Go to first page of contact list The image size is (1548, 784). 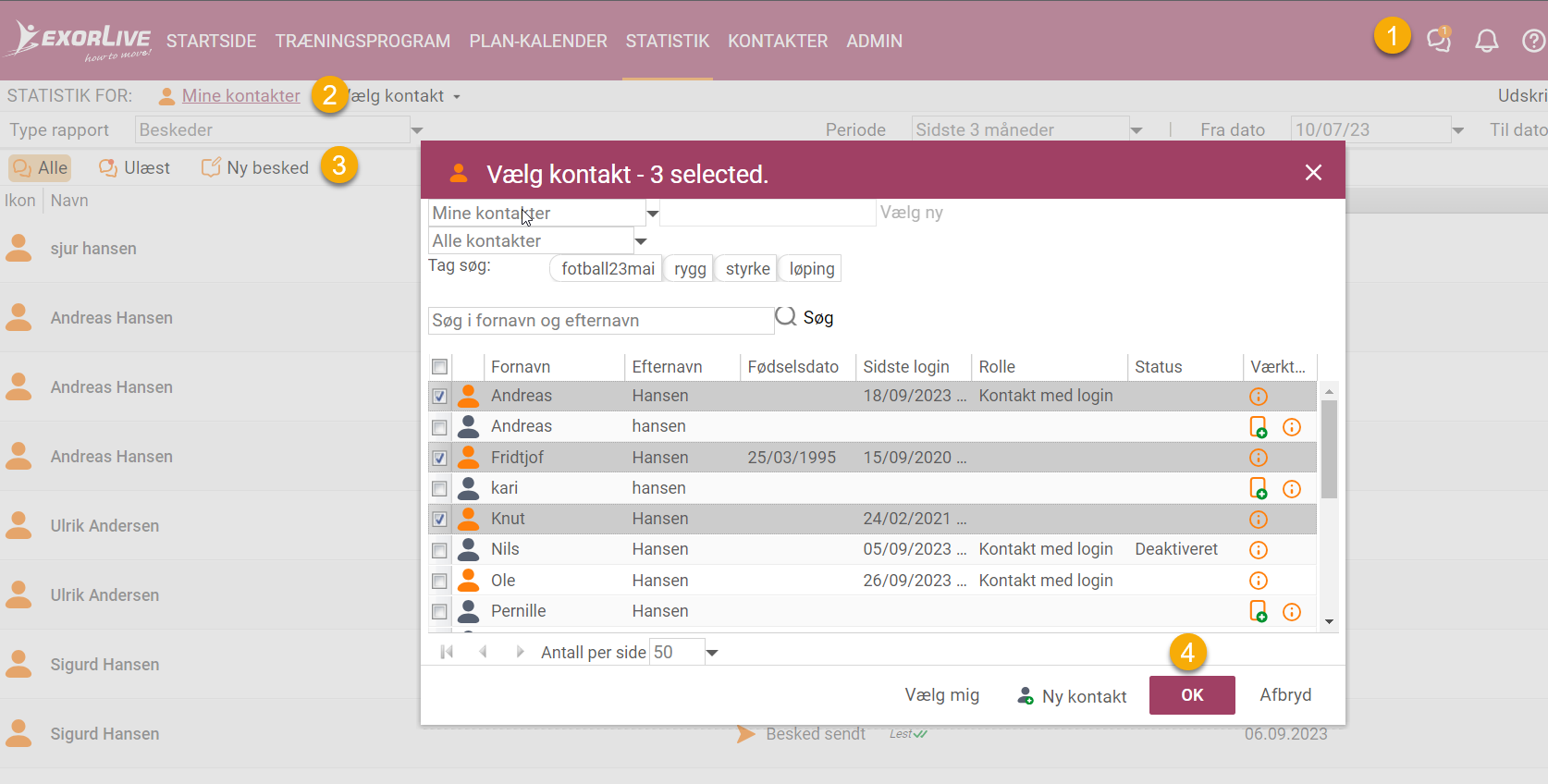pos(447,652)
